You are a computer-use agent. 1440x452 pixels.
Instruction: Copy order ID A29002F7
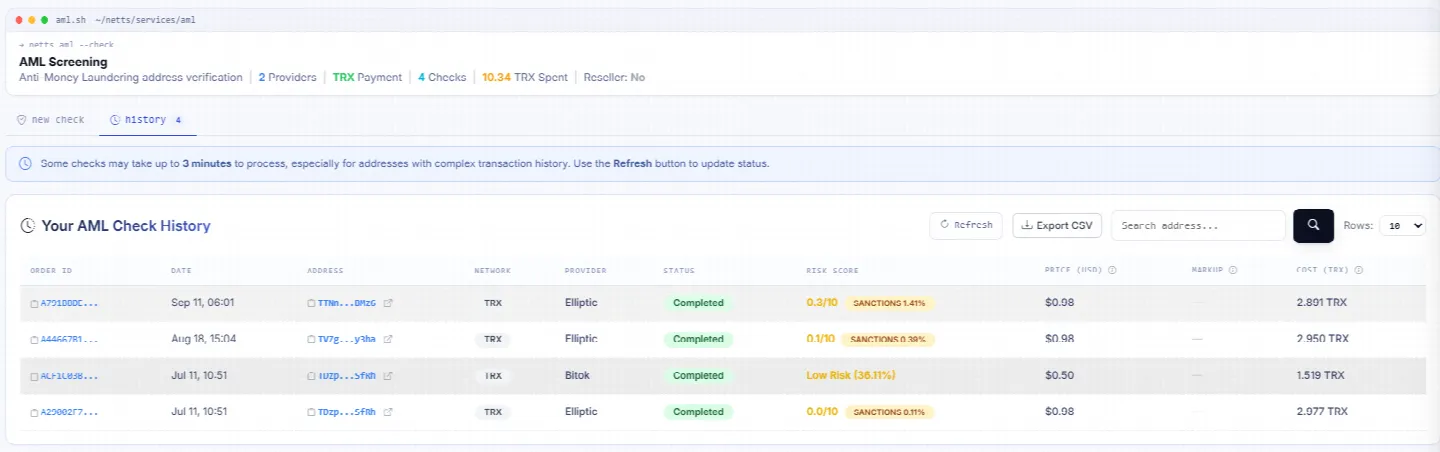(34, 412)
